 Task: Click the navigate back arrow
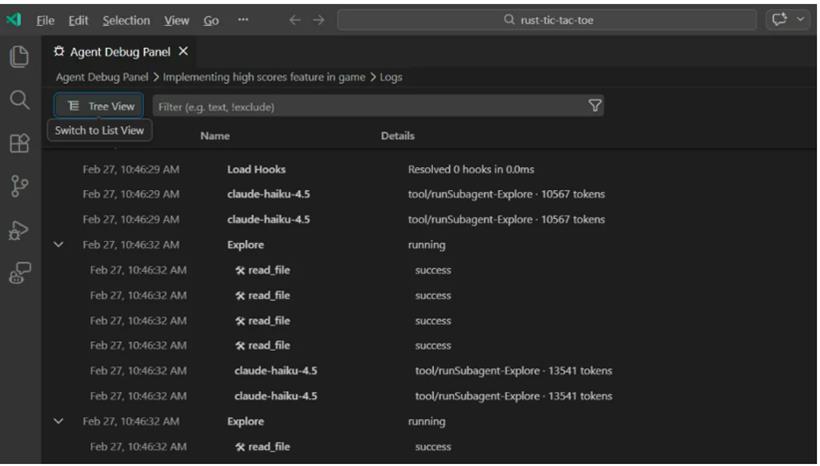pos(296,20)
